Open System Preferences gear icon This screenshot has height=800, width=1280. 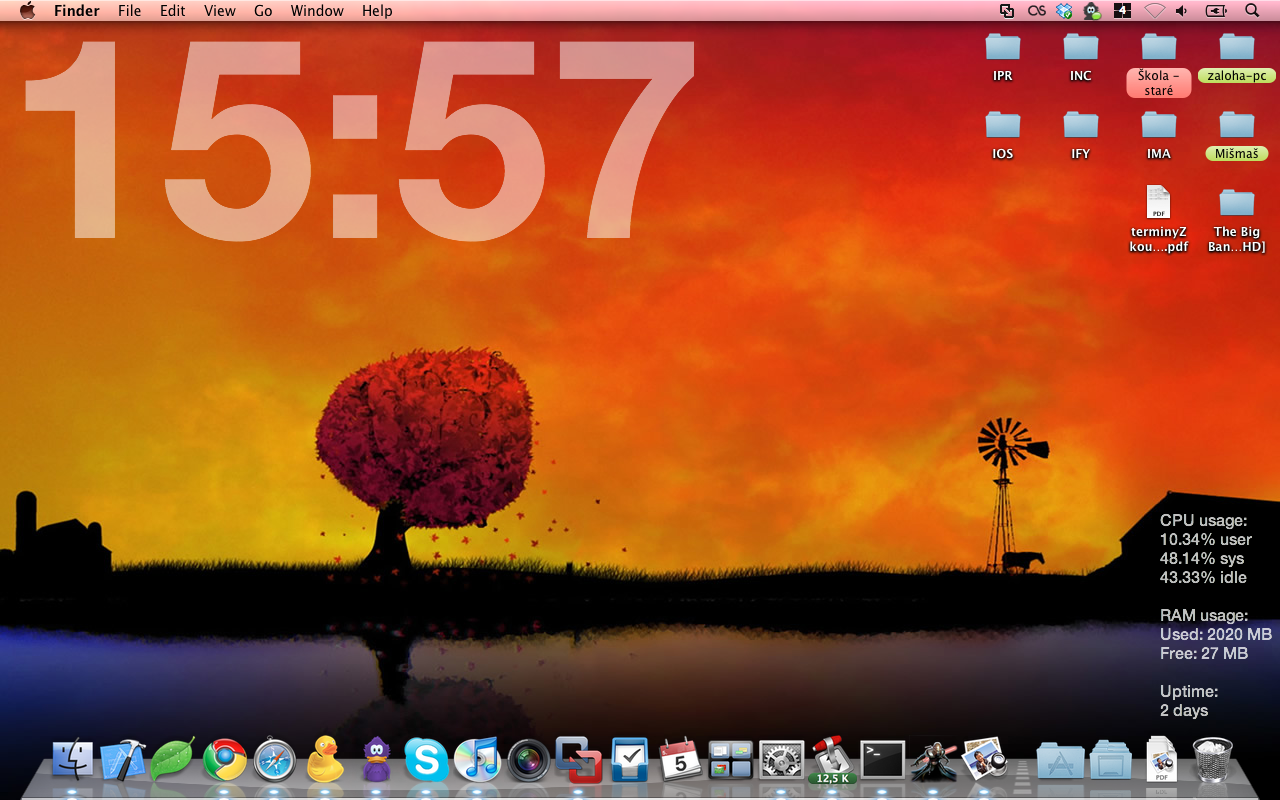782,760
